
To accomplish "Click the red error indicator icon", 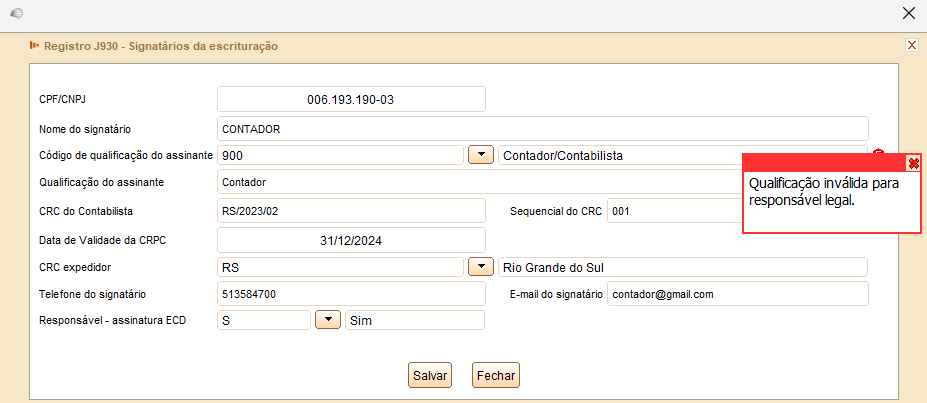I will [878, 152].
